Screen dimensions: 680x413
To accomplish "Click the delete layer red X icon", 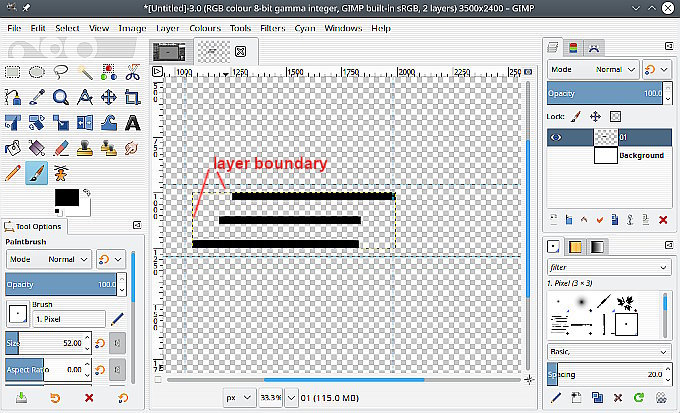I will 663,220.
